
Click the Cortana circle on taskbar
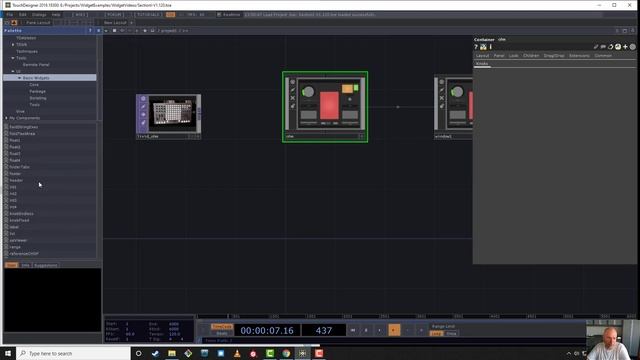pyautogui.click(x=138, y=353)
